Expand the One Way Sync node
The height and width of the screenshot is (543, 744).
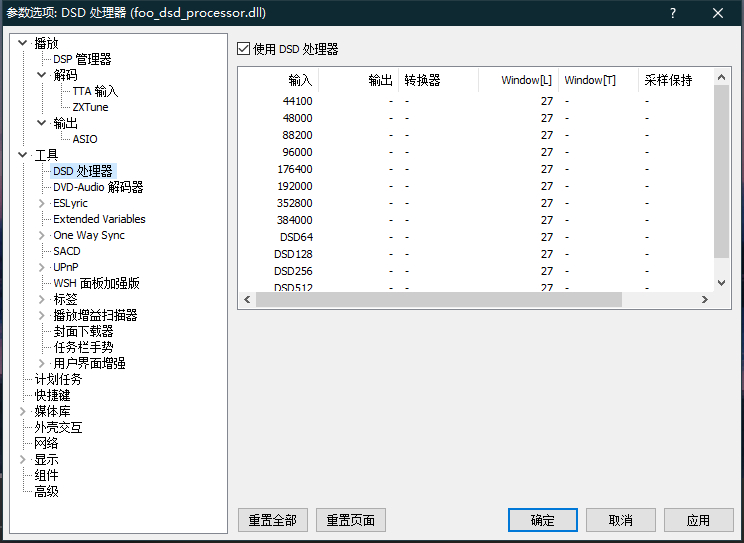point(42,235)
